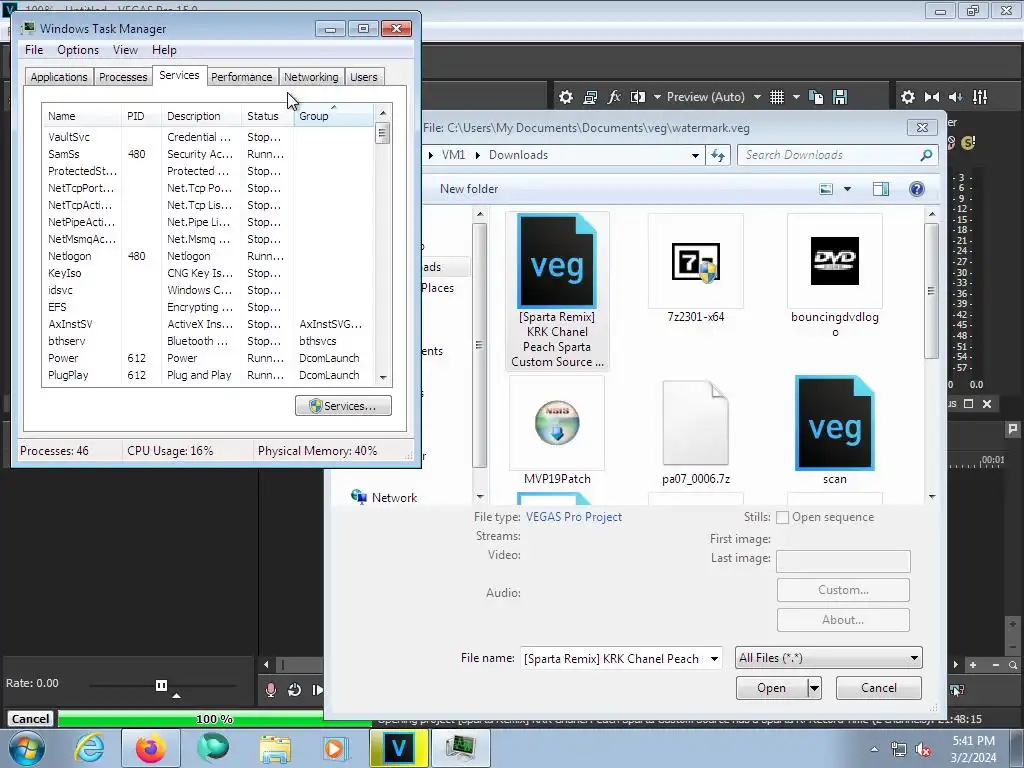Click Cancel button in the Open dialog

click(878, 688)
